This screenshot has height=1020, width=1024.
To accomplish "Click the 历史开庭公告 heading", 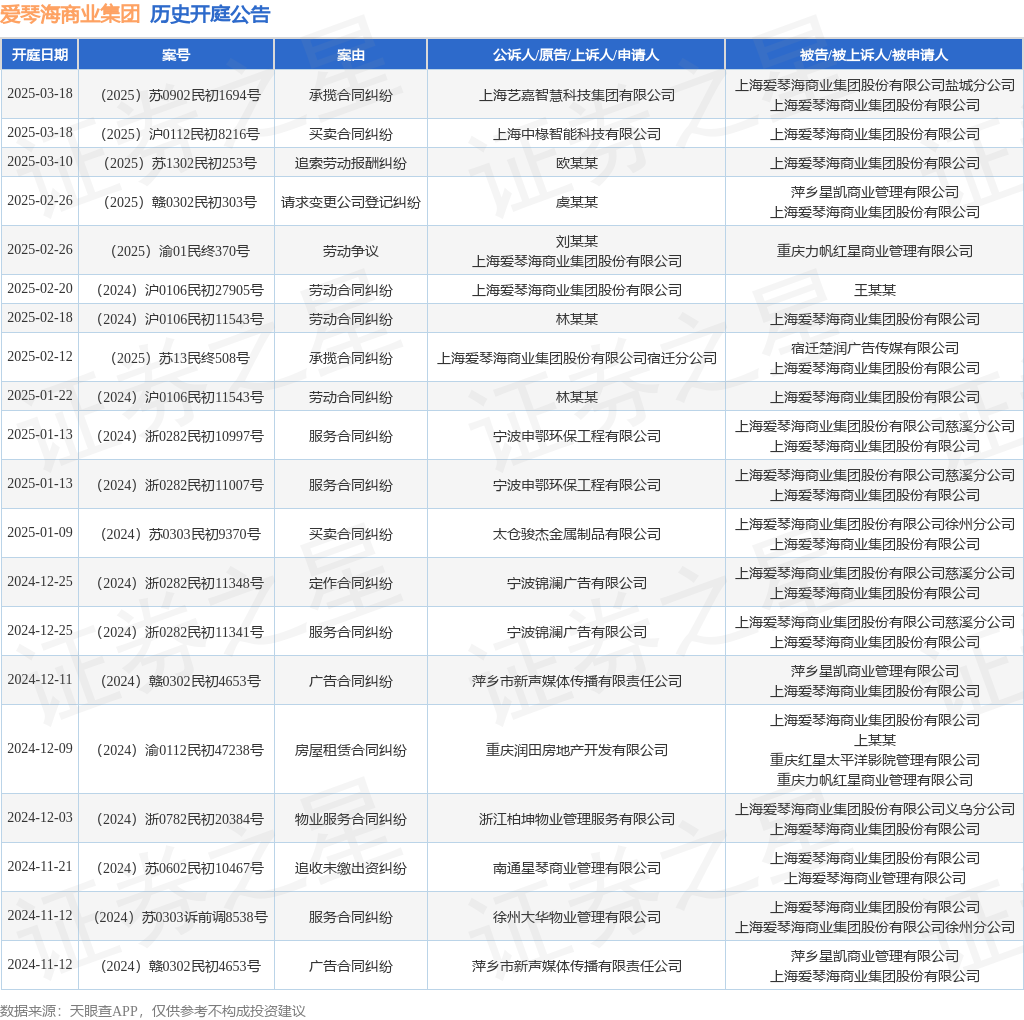I will tap(210, 14).
